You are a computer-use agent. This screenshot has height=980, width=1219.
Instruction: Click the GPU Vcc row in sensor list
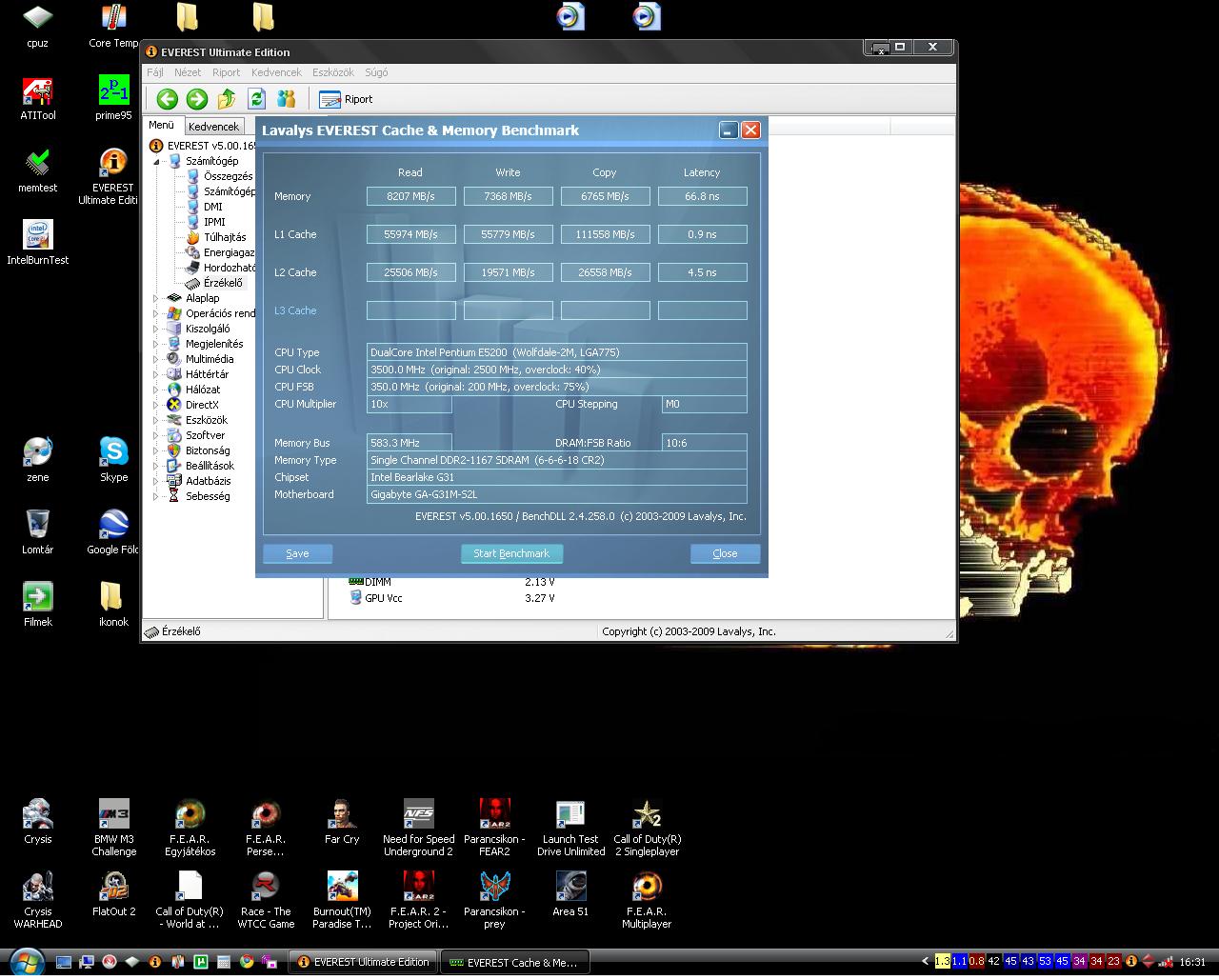[452, 598]
